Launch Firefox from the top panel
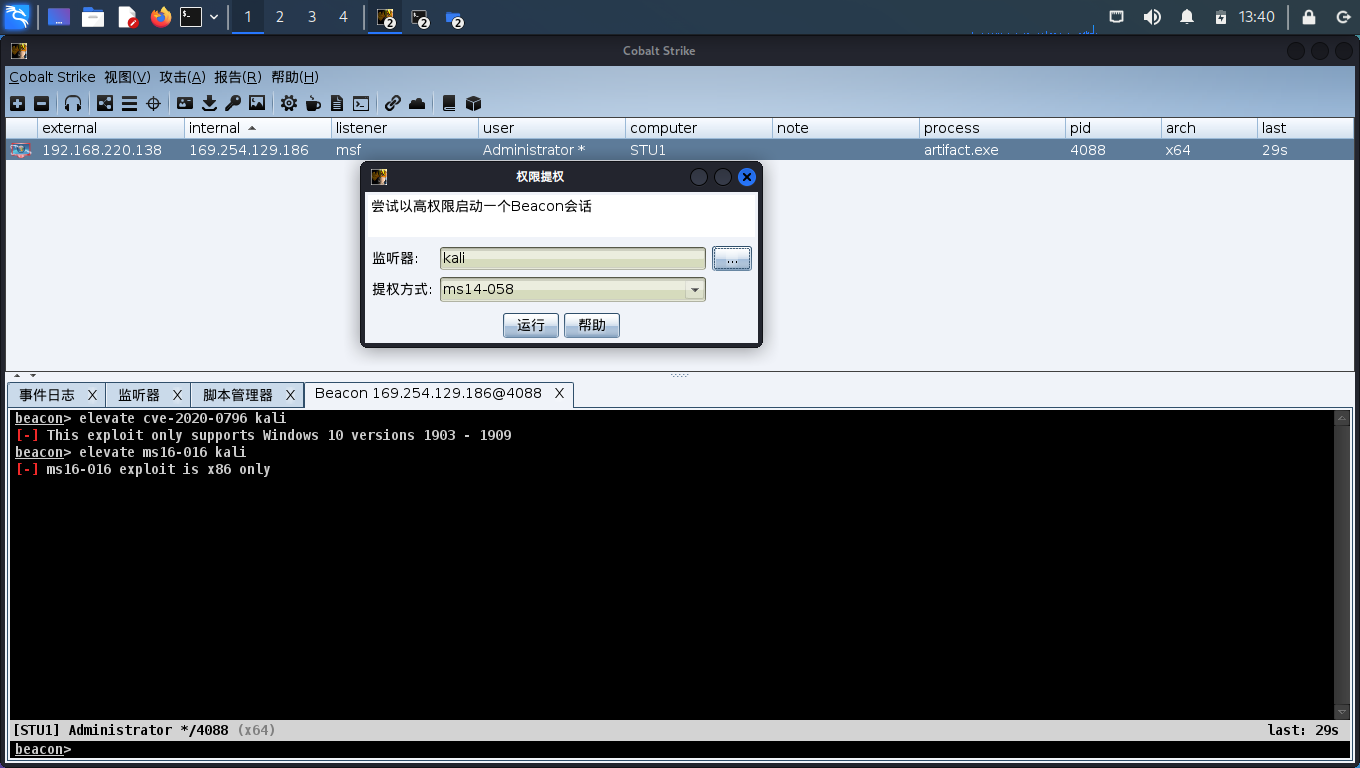 pos(161,17)
